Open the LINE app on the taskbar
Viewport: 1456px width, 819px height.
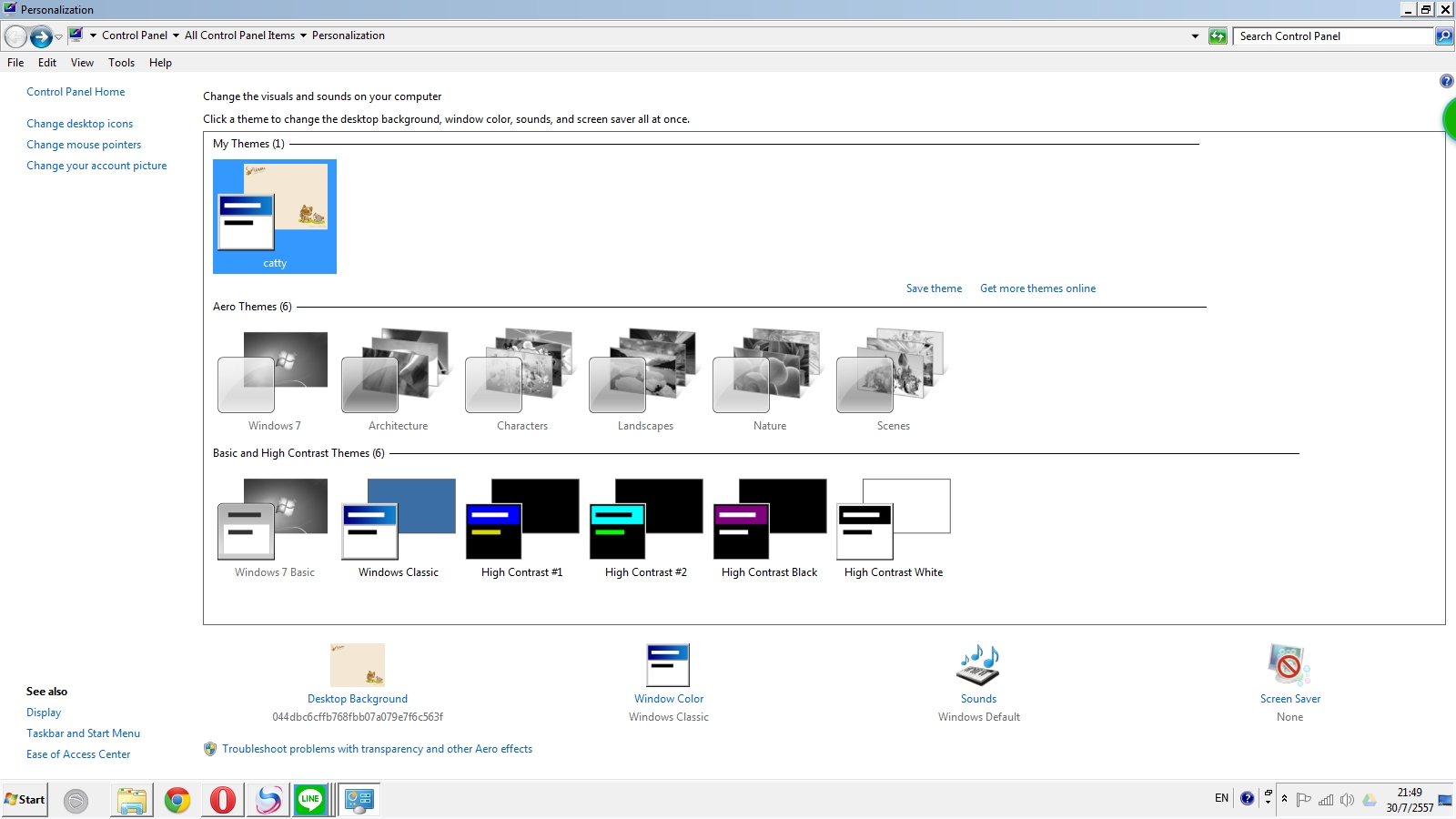point(310,800)
